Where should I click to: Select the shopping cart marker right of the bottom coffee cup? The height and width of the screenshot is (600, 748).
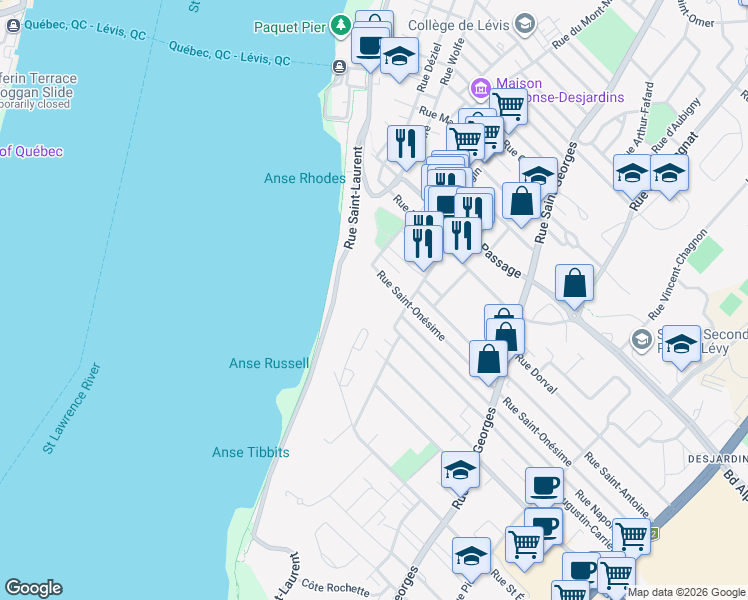pos(616,575)
